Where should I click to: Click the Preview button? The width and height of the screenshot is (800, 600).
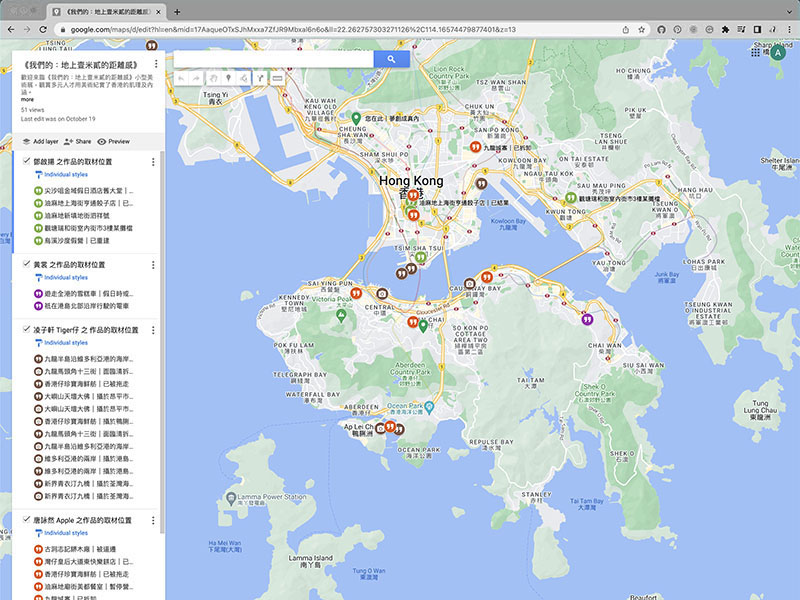114,141
